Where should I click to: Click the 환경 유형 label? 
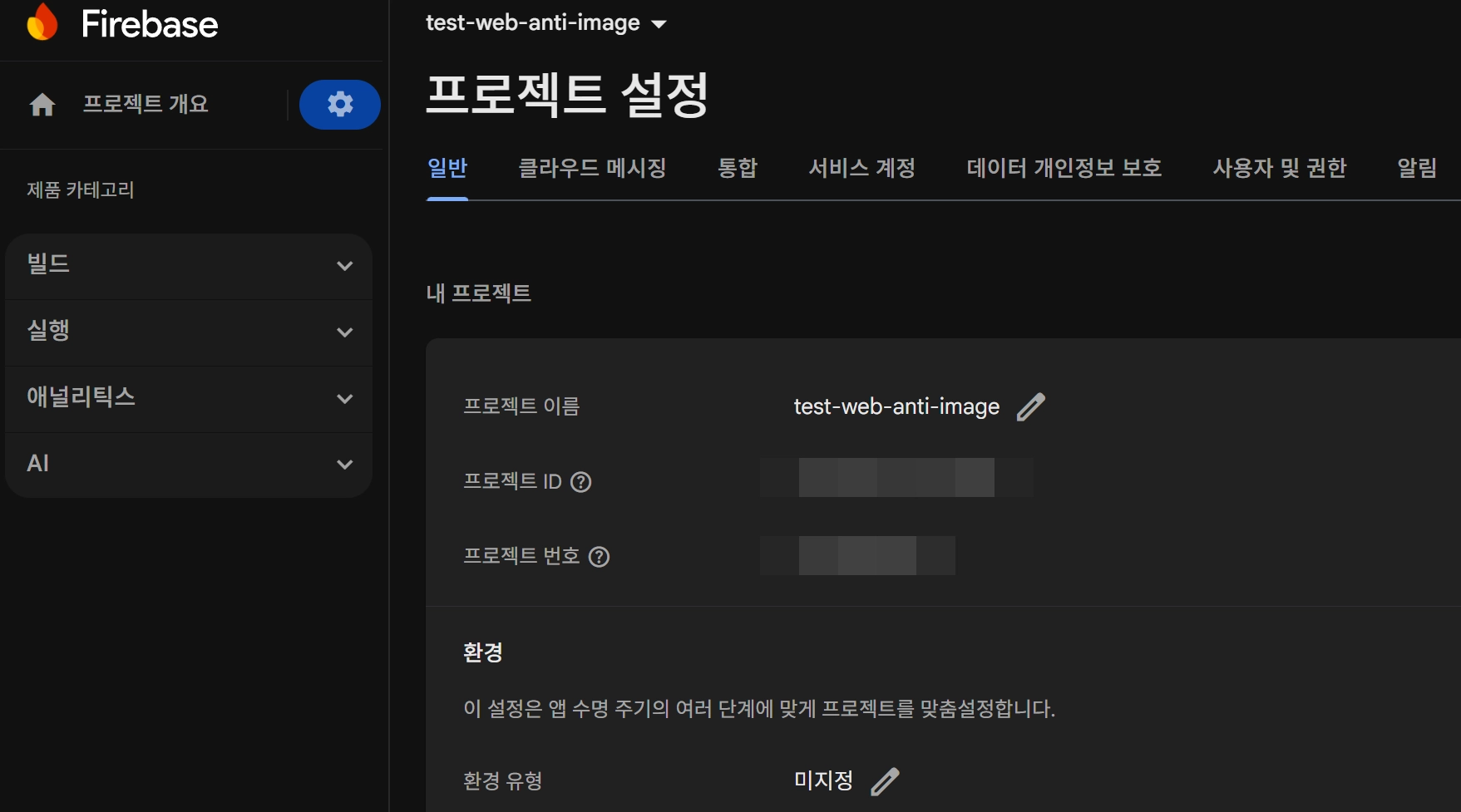(x=503, y=781)
